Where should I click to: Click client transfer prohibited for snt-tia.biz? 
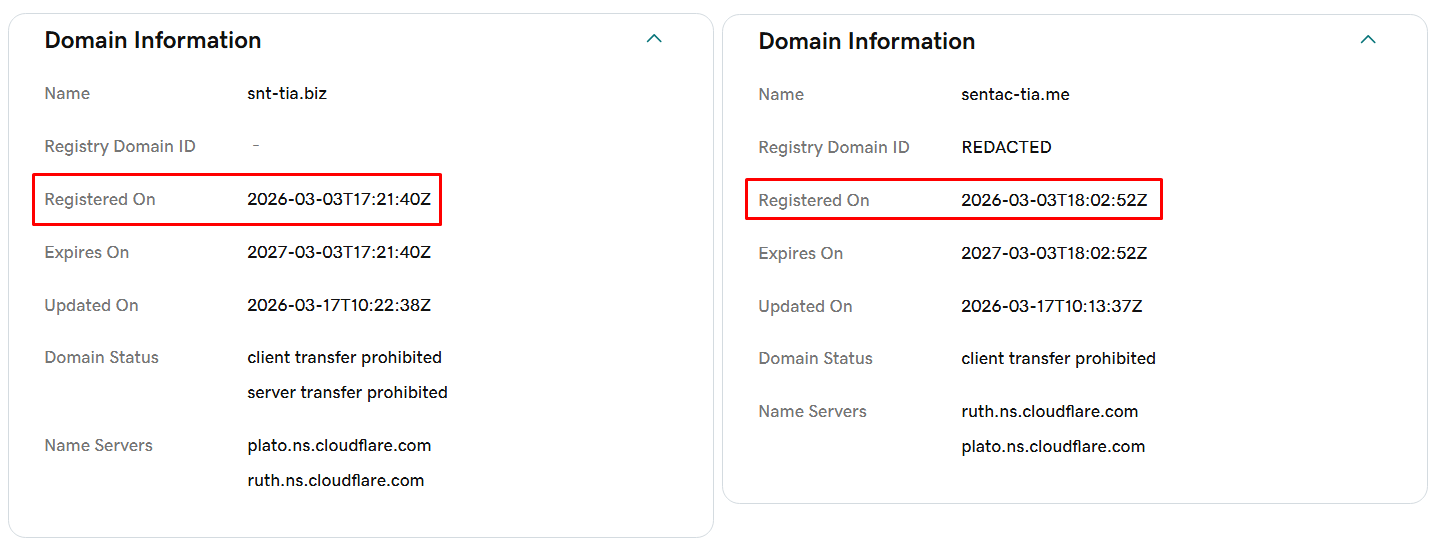tap(344, 357)
